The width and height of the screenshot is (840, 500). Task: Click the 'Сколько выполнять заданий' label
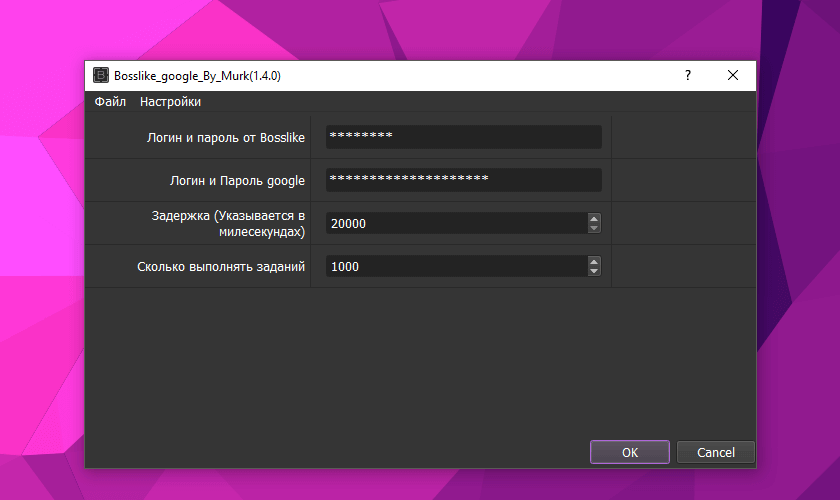(x=221, y=266)
